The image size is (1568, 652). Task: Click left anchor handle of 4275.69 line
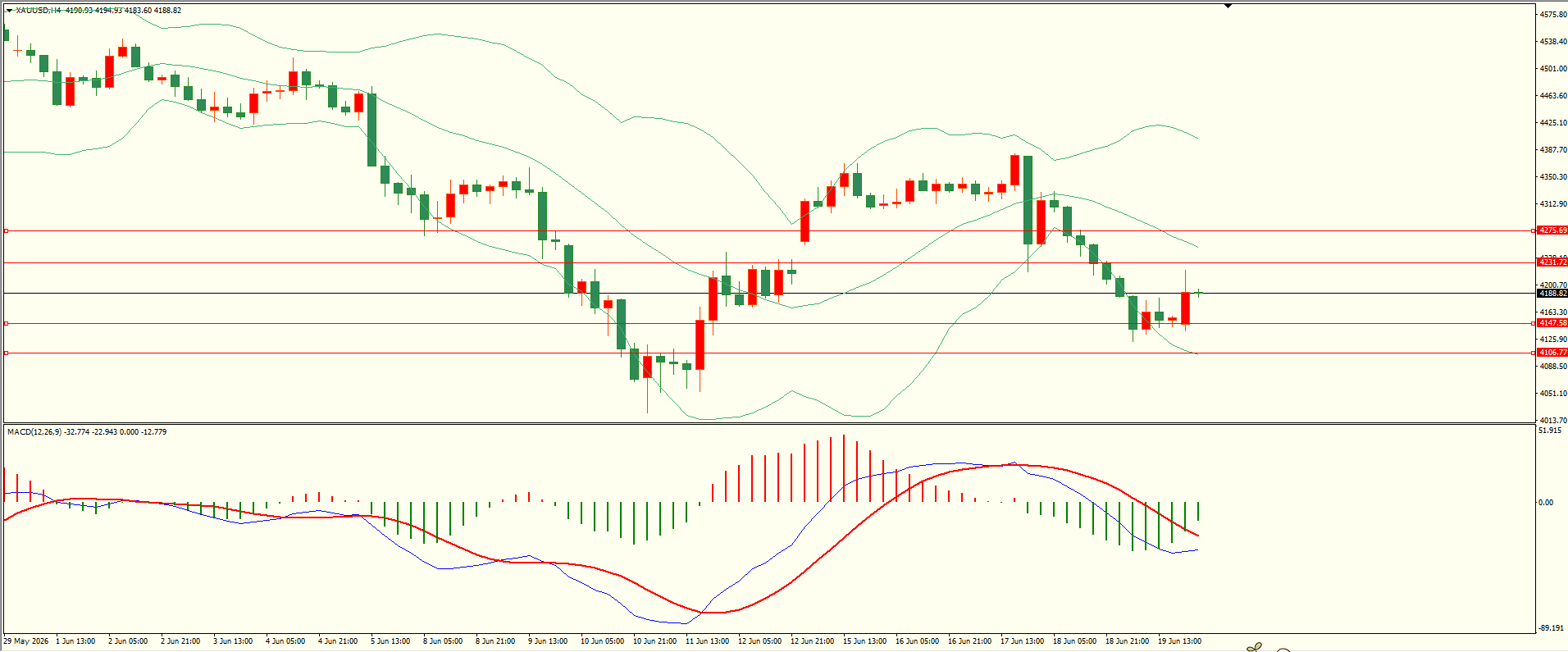[x=7, y=231]
